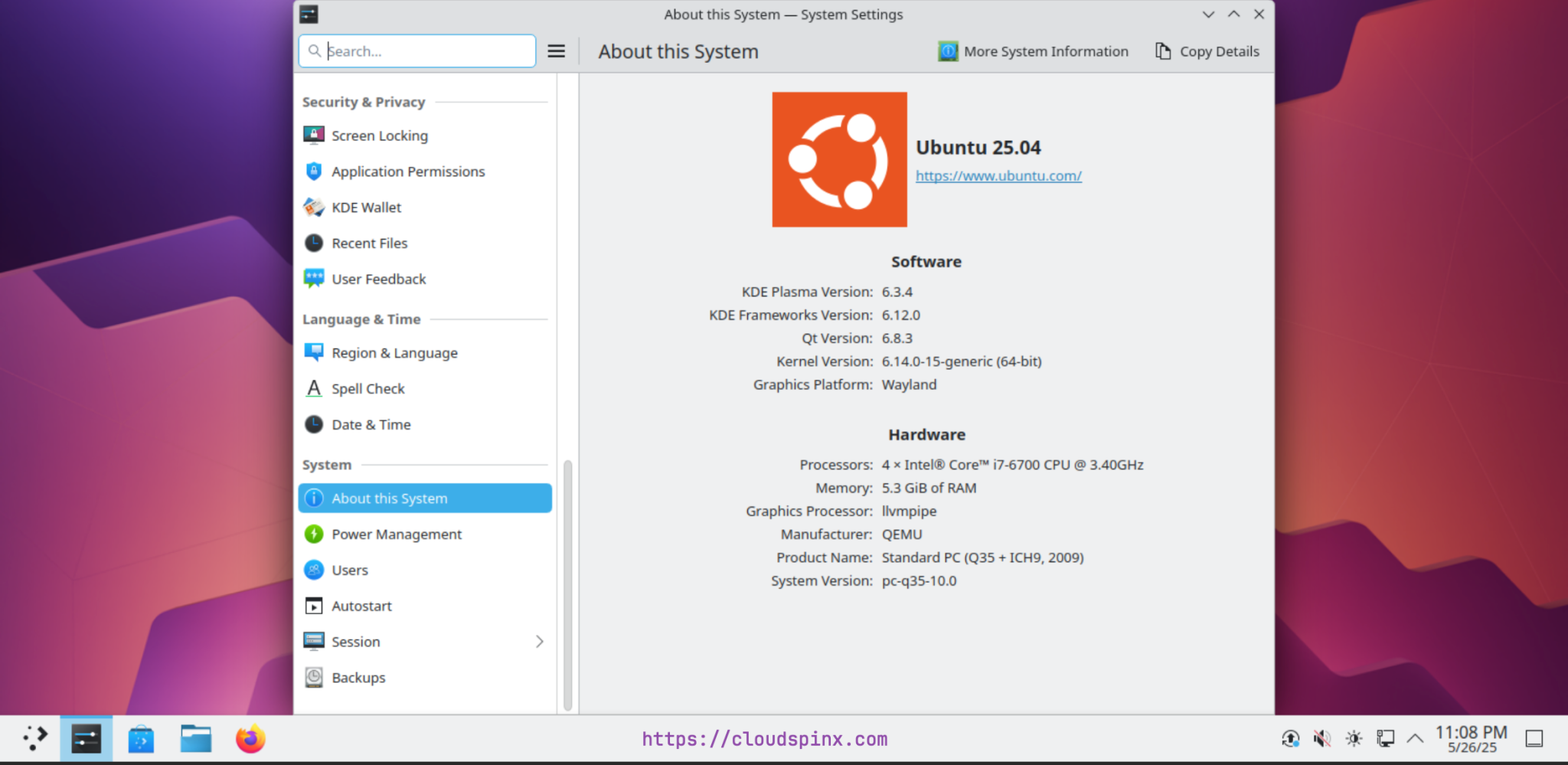Open Region & Language settings

[x=393, y=352]
